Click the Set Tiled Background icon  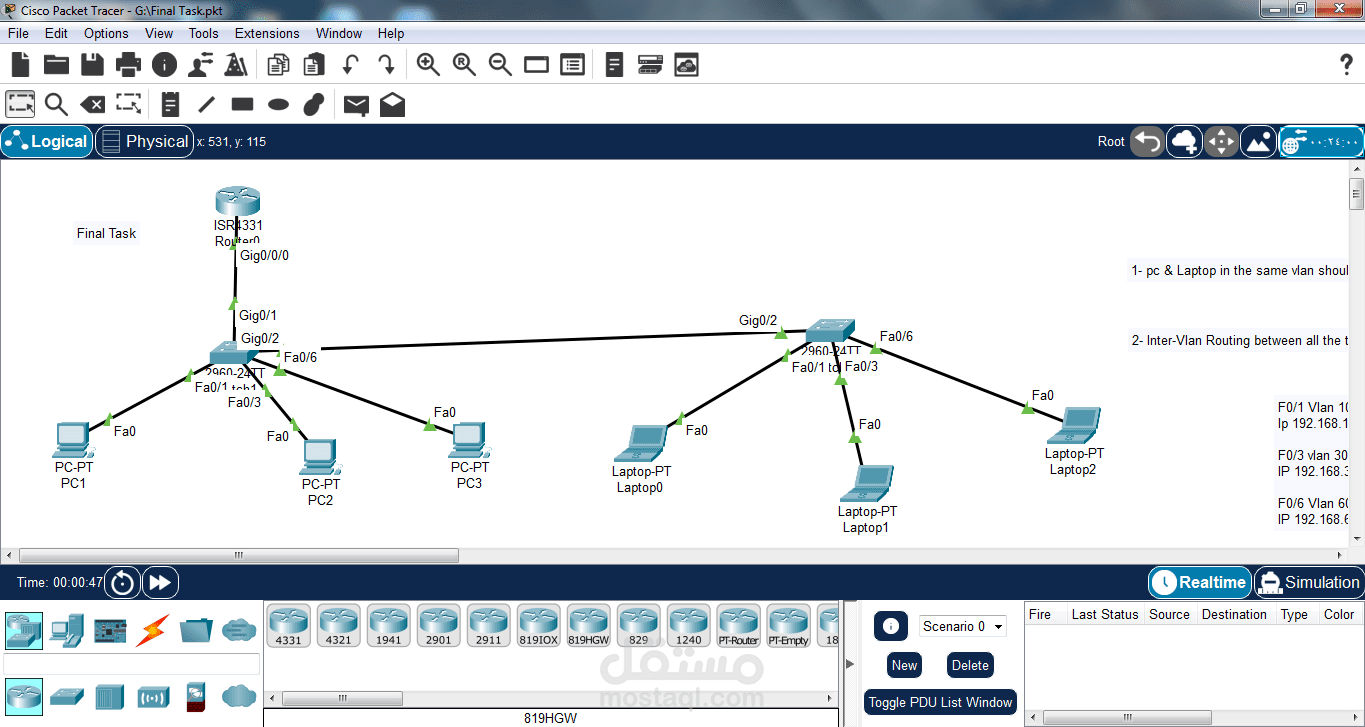[1258, 142]
